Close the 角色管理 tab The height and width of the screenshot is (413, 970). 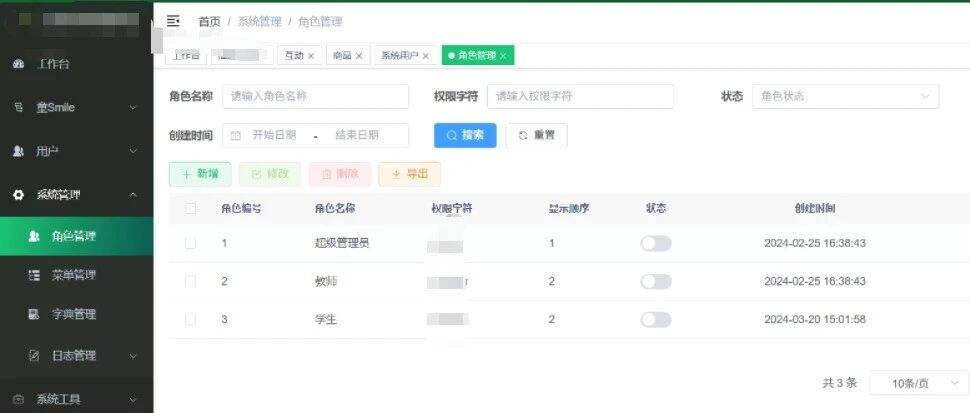pos(503,56)
